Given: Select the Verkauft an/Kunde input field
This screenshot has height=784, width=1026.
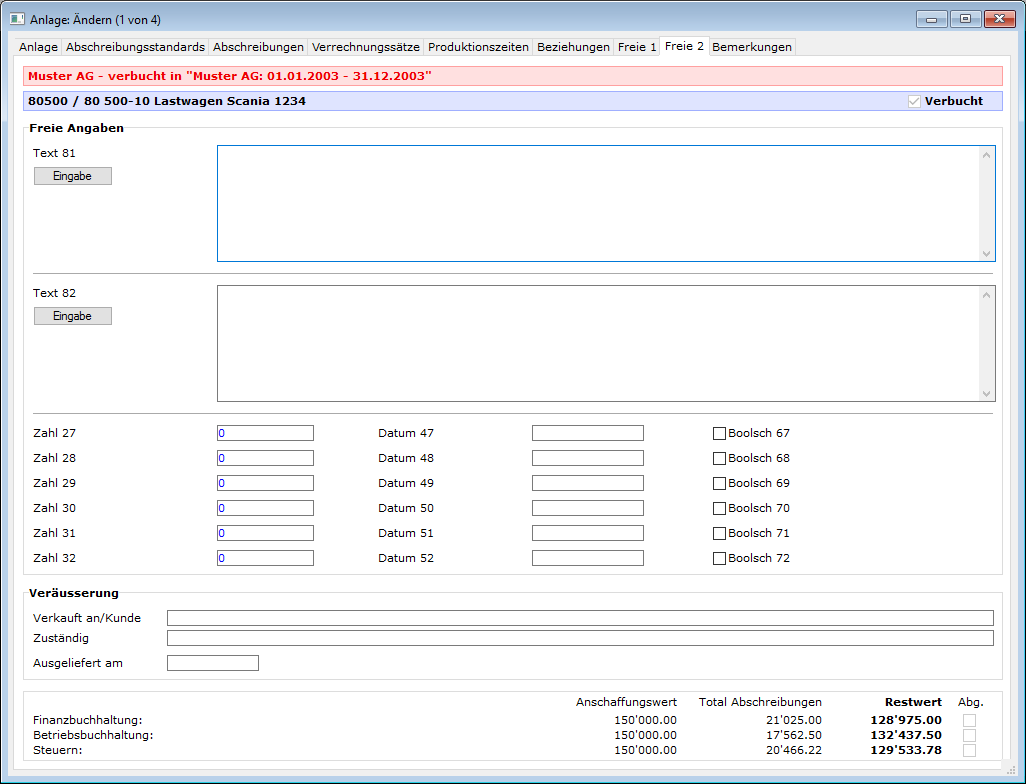Looking at the screenshot, I should pyautogui.click(x=580, y=618).
